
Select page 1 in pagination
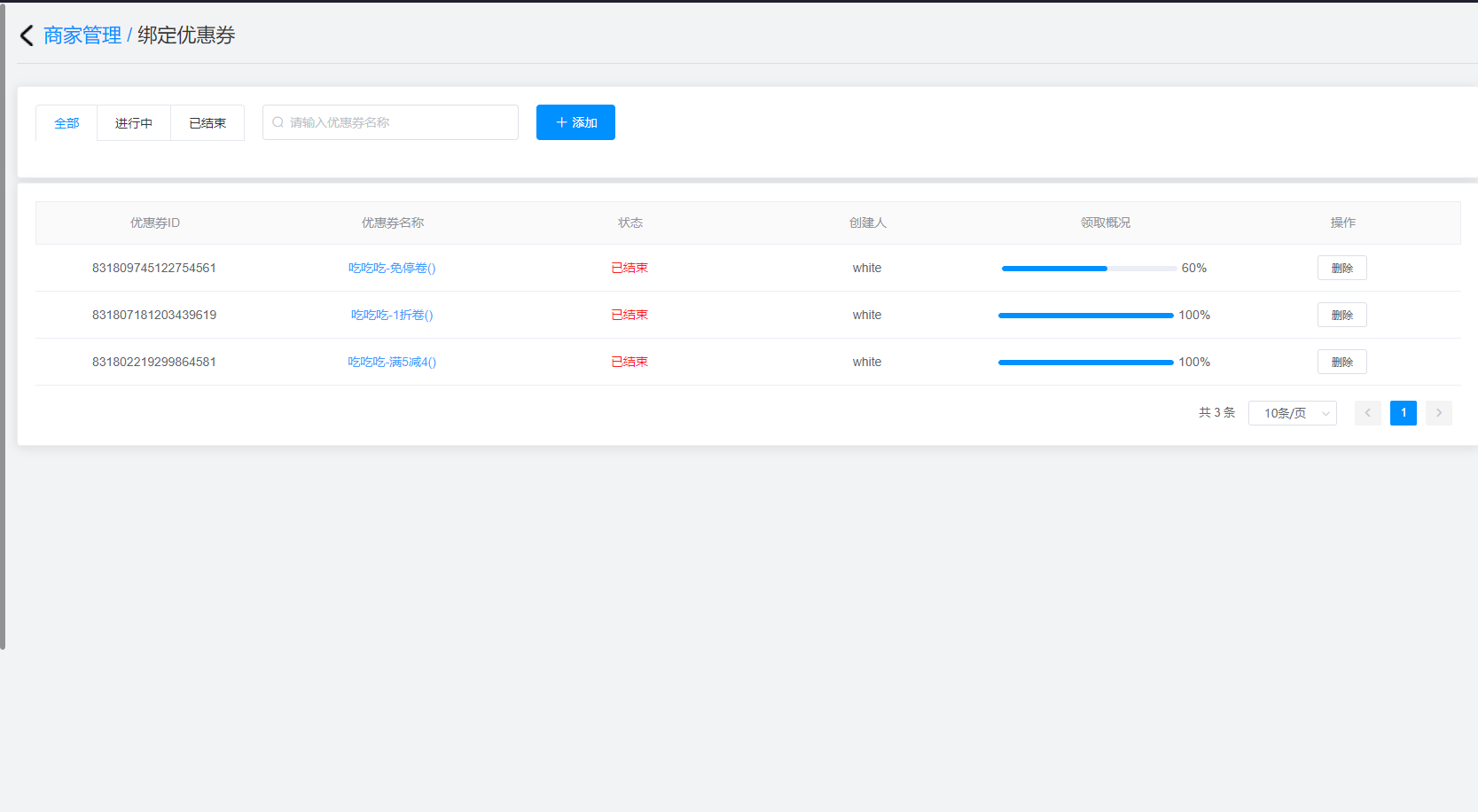point(1403,413)
